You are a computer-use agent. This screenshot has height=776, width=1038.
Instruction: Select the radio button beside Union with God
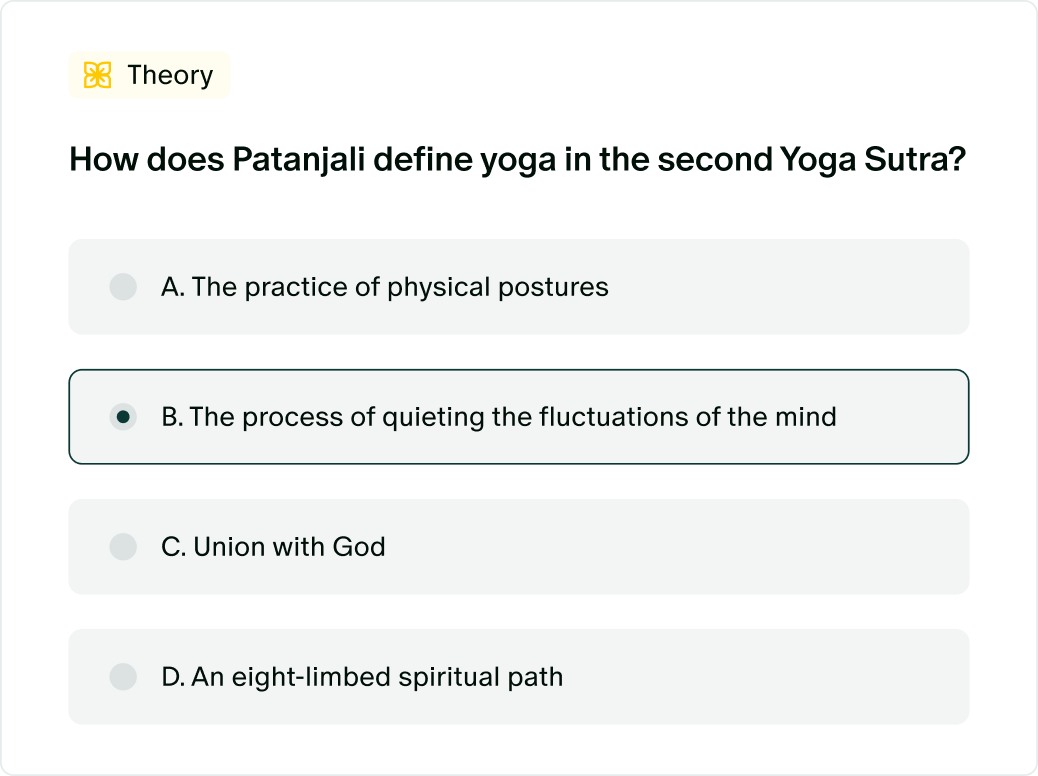pyautogui.click(x=123, y=547)
